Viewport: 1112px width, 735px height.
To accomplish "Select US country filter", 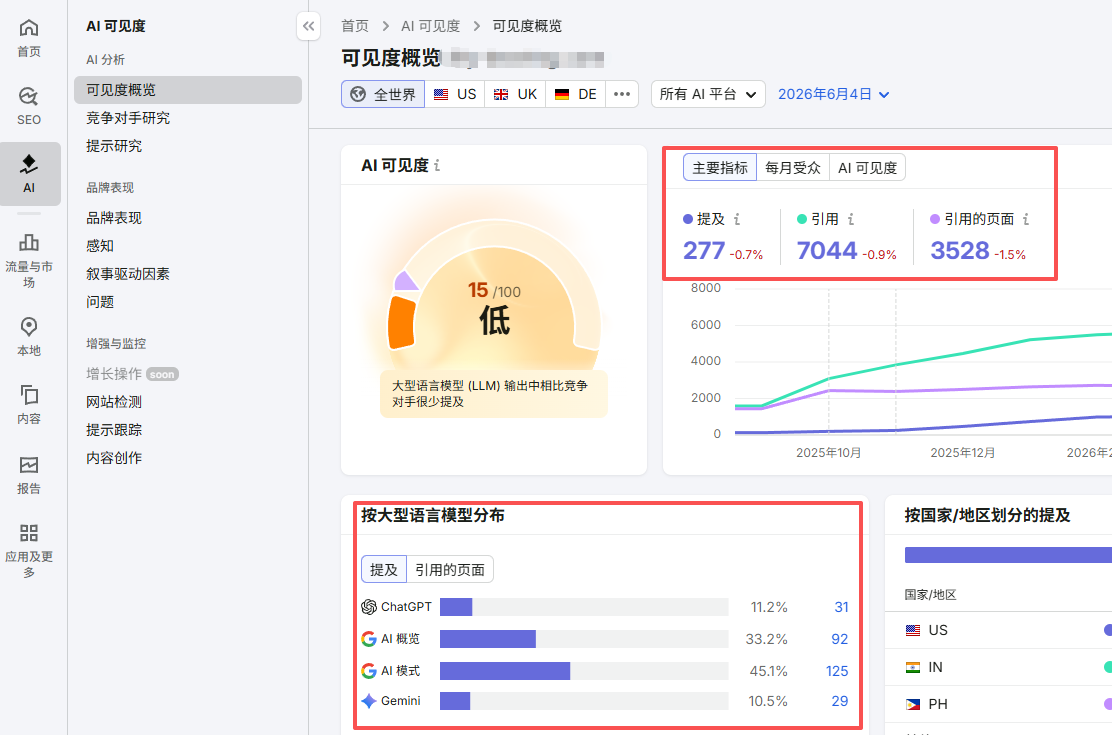I will [455, 94].
